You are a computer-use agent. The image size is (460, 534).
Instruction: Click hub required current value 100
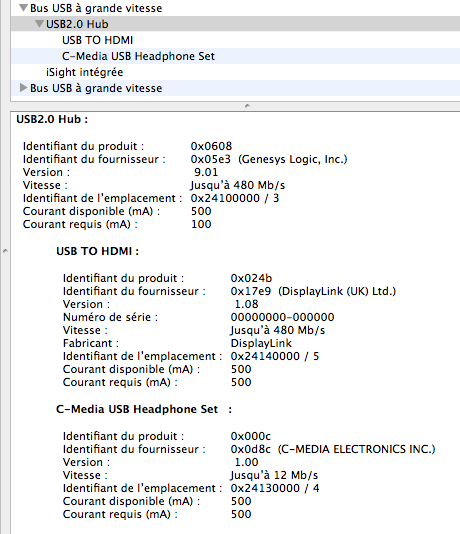tap(201, 224)
